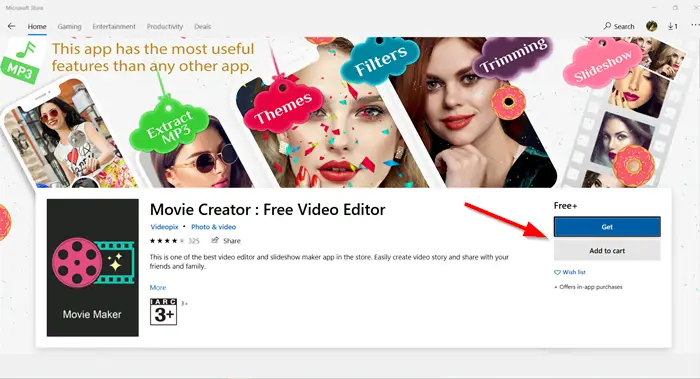This screenshot has height=379, width=700.
Task: Go to the Productivity tab
Action: (x=165, y=27)
